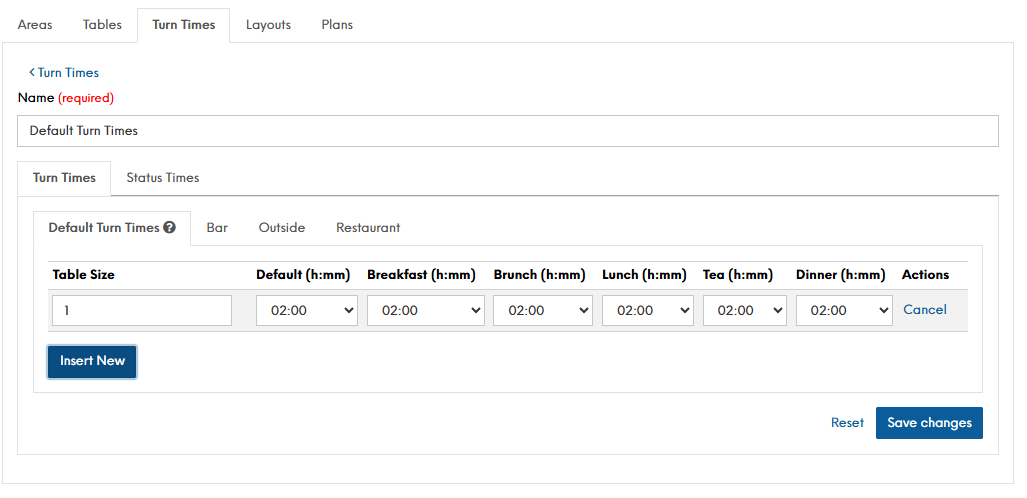The image size is (1027, 498).
Task: Open the Tea turn time dropdown
Action: coord(744,311)
